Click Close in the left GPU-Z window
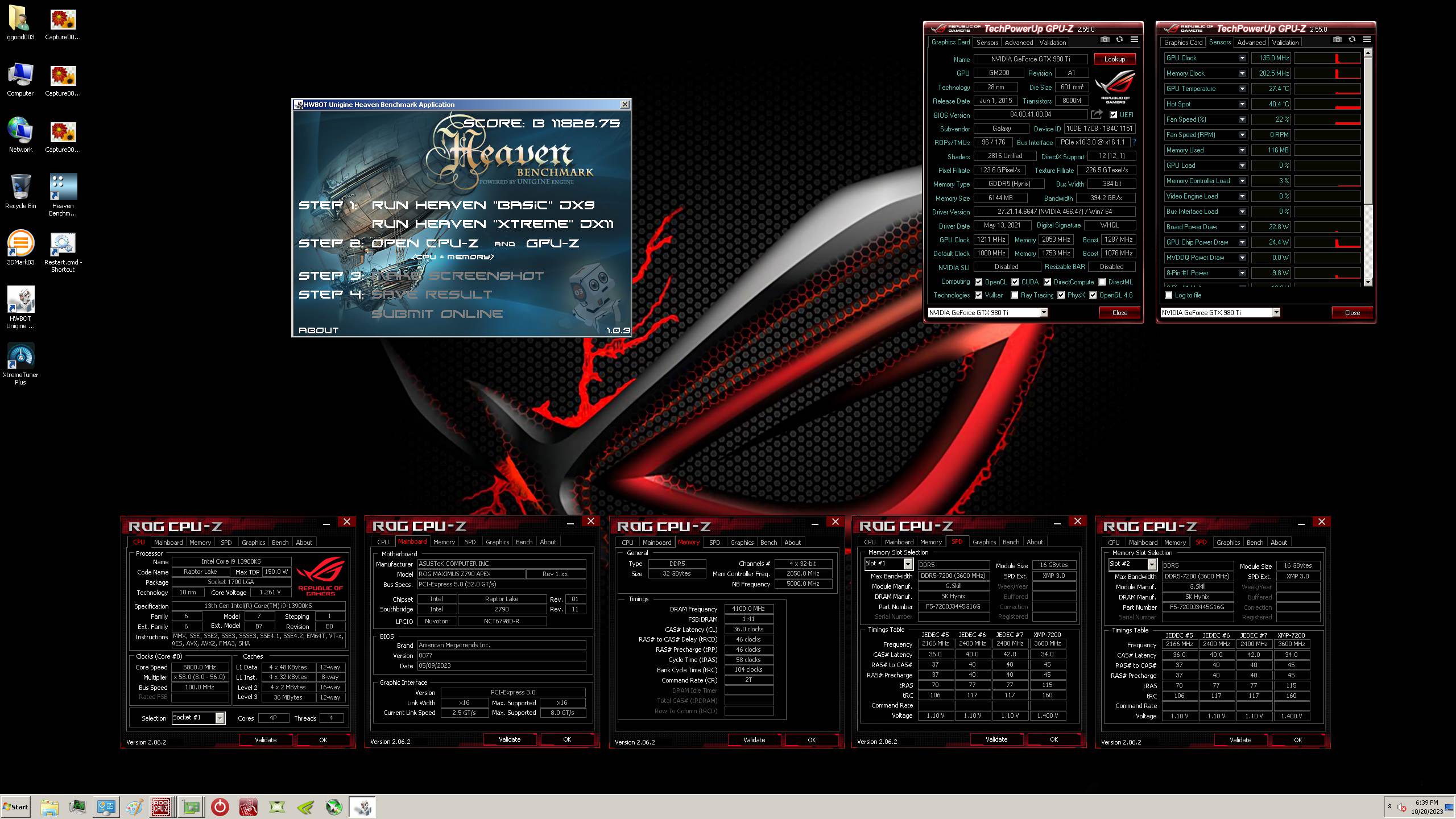This screenshot has height=819, width=1456. (x=1120, y=313)
